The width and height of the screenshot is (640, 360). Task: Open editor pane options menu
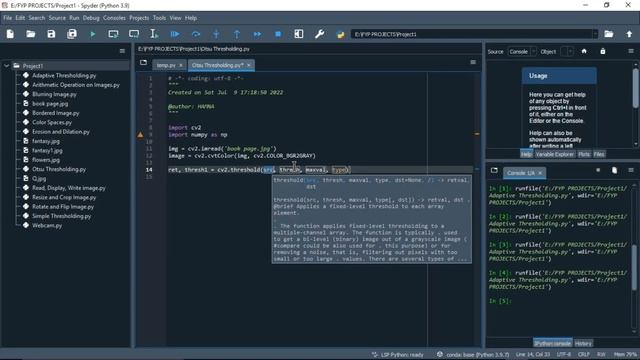click(473, 62)
